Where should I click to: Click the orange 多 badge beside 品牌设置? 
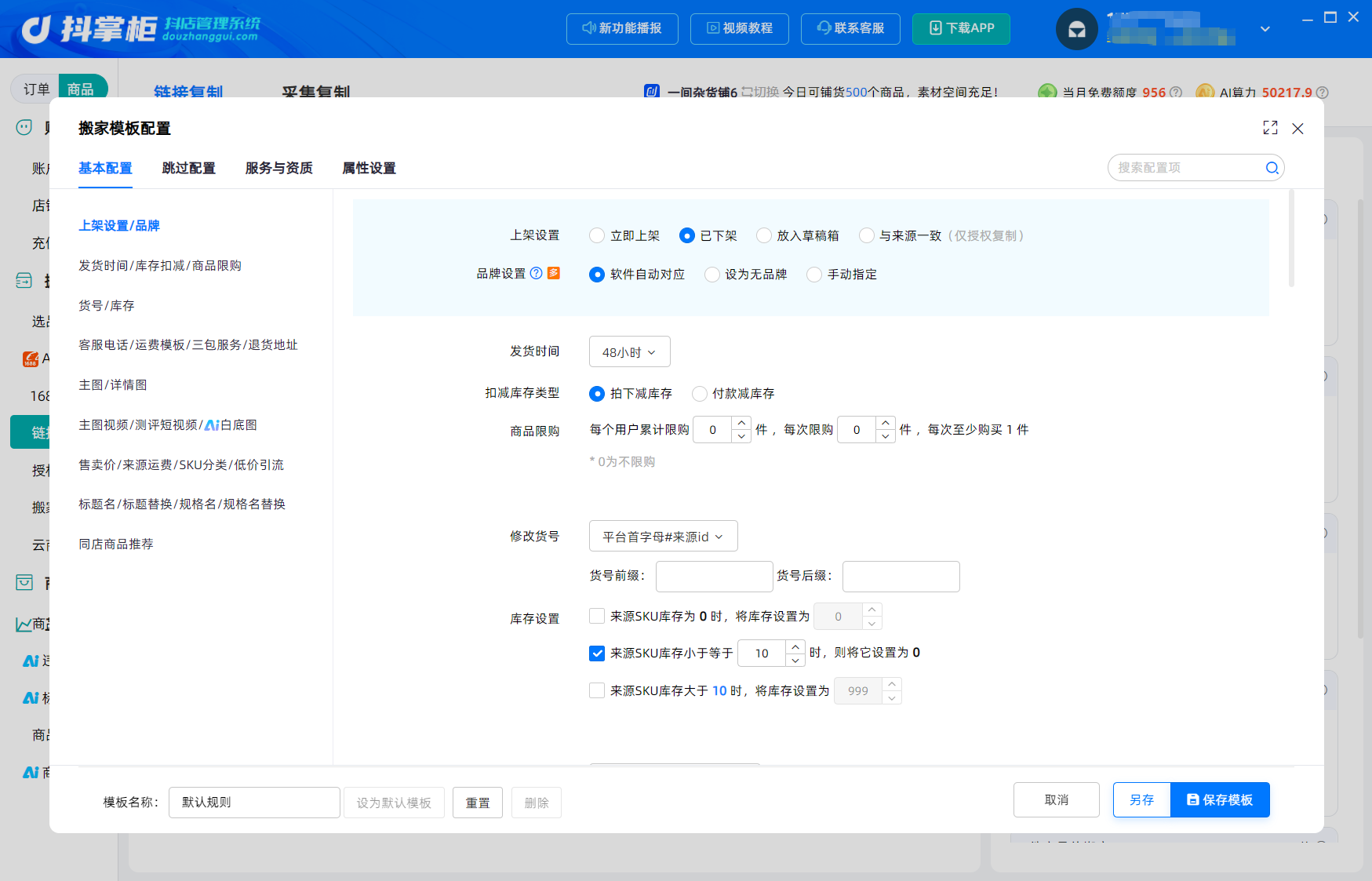(x=554, y=273)
